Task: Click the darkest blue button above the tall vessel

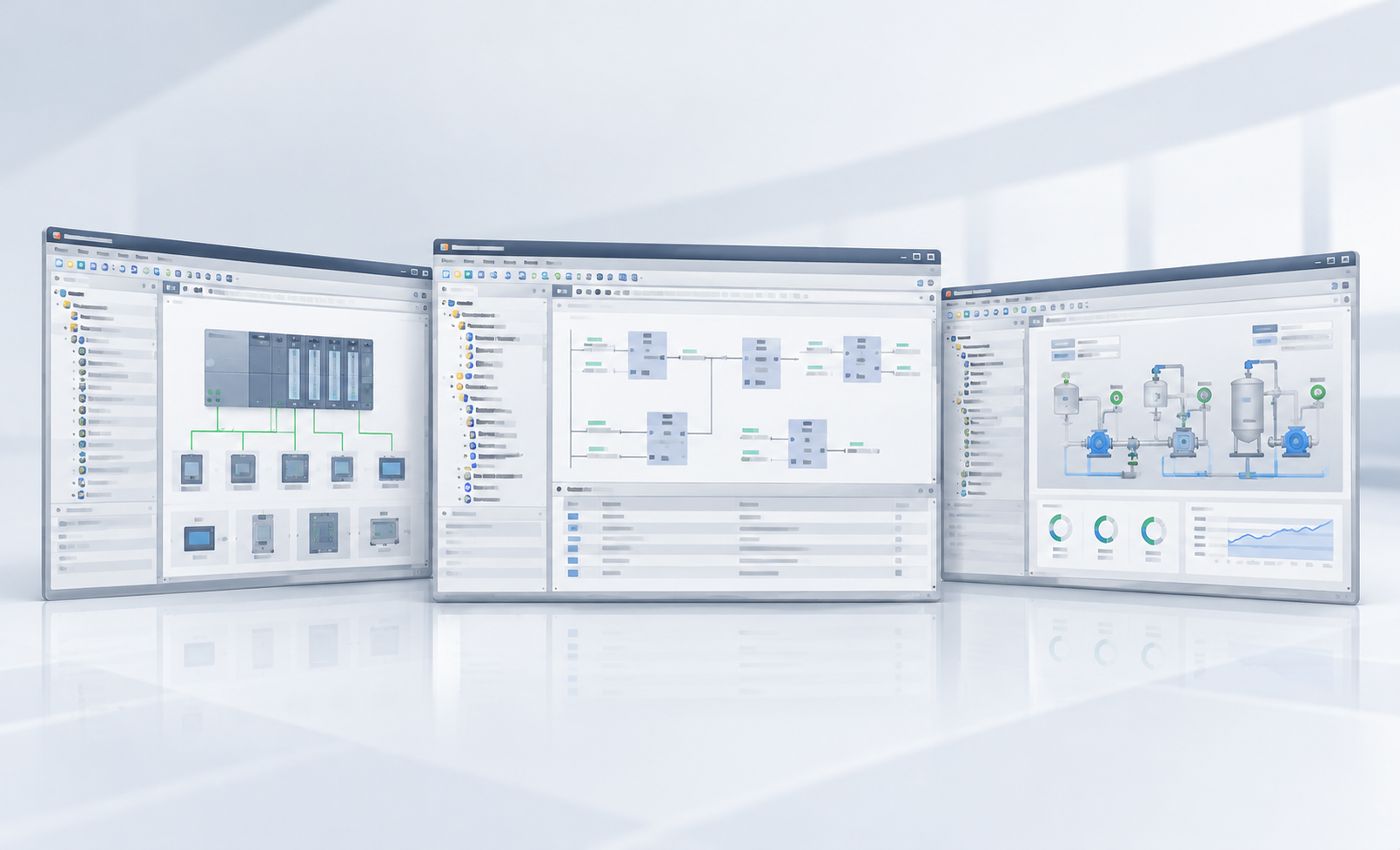Action: tap(1263, 329)
